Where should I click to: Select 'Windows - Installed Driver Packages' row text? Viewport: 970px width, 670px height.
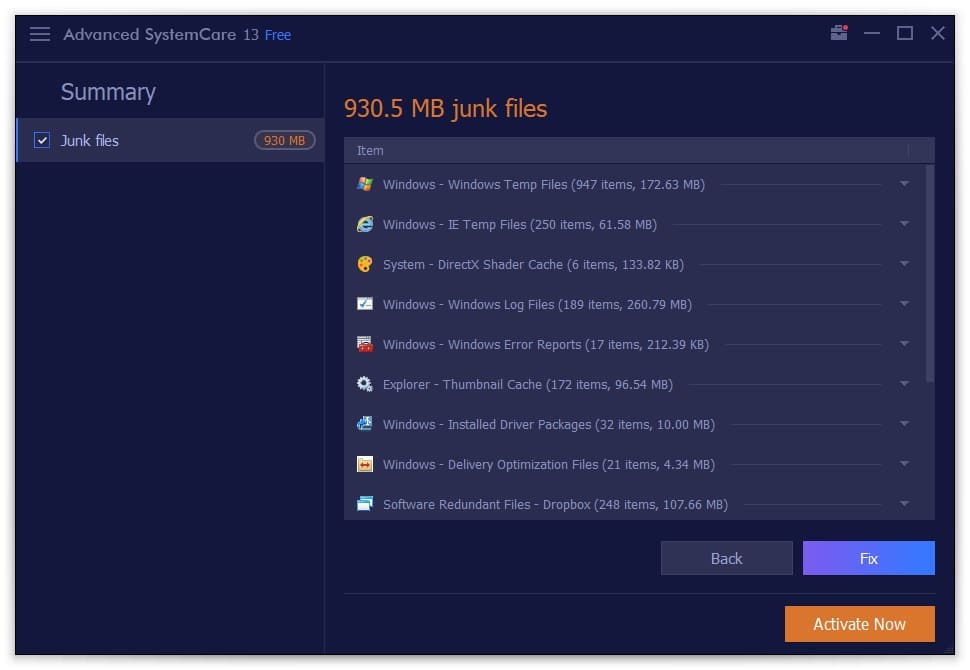pos(549,424)
